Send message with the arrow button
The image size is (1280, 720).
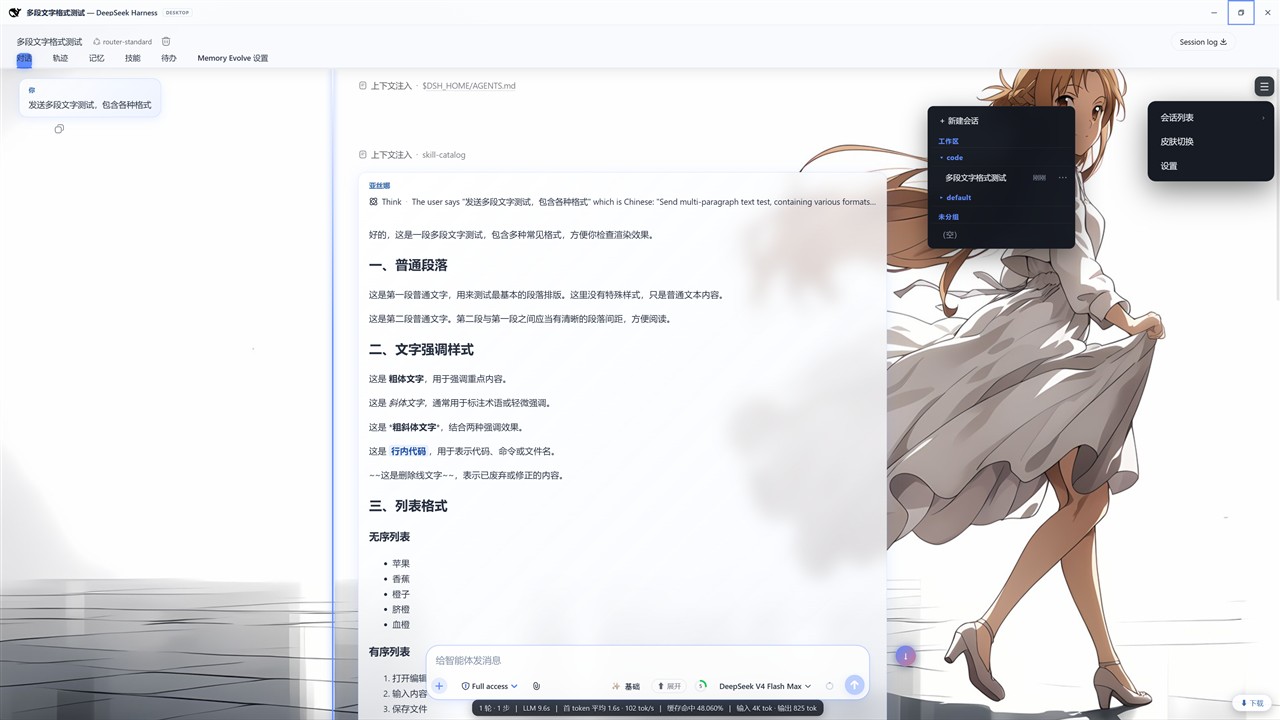coord(854,685)
